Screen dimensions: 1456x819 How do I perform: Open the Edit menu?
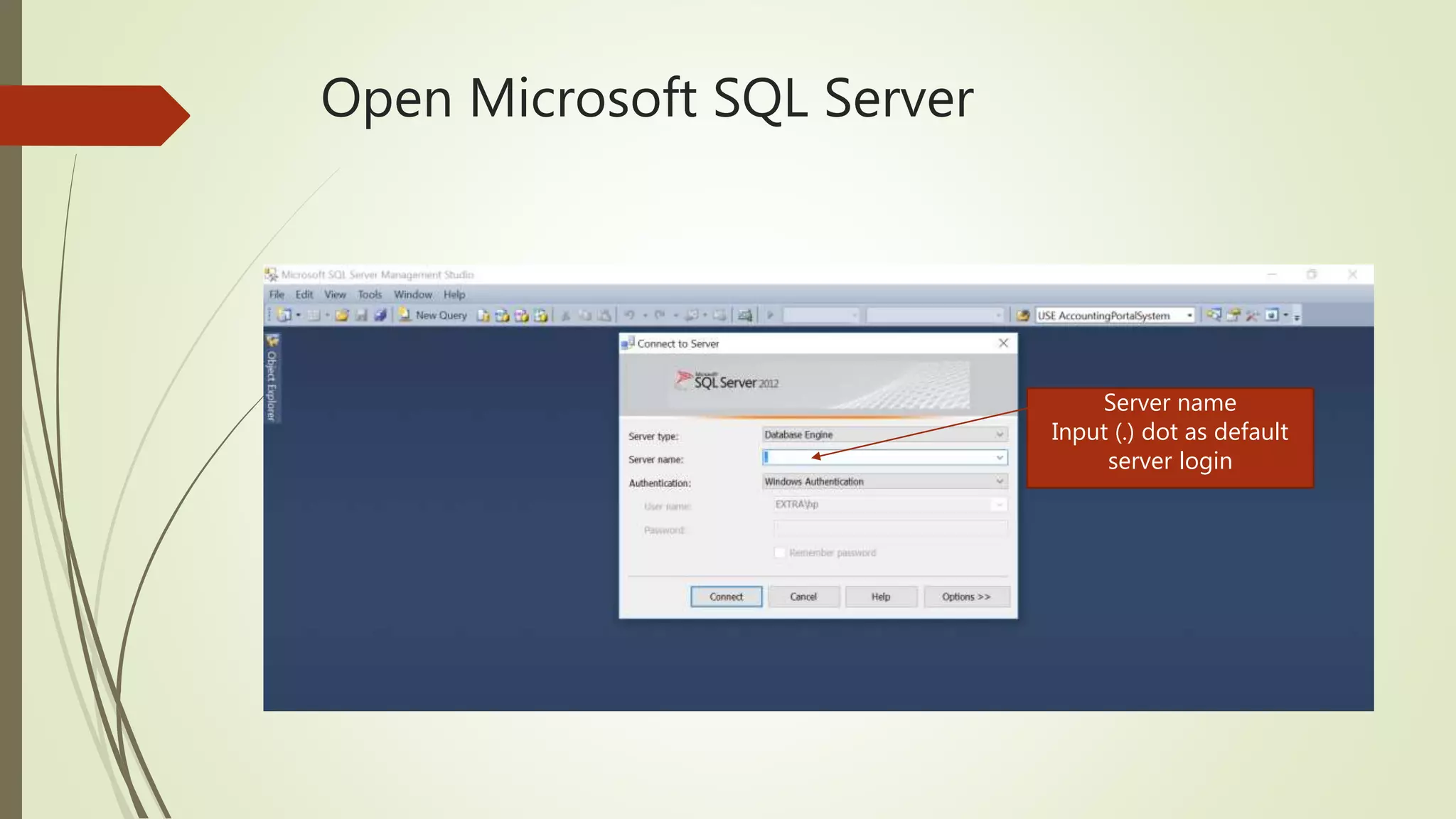(304, 294)
